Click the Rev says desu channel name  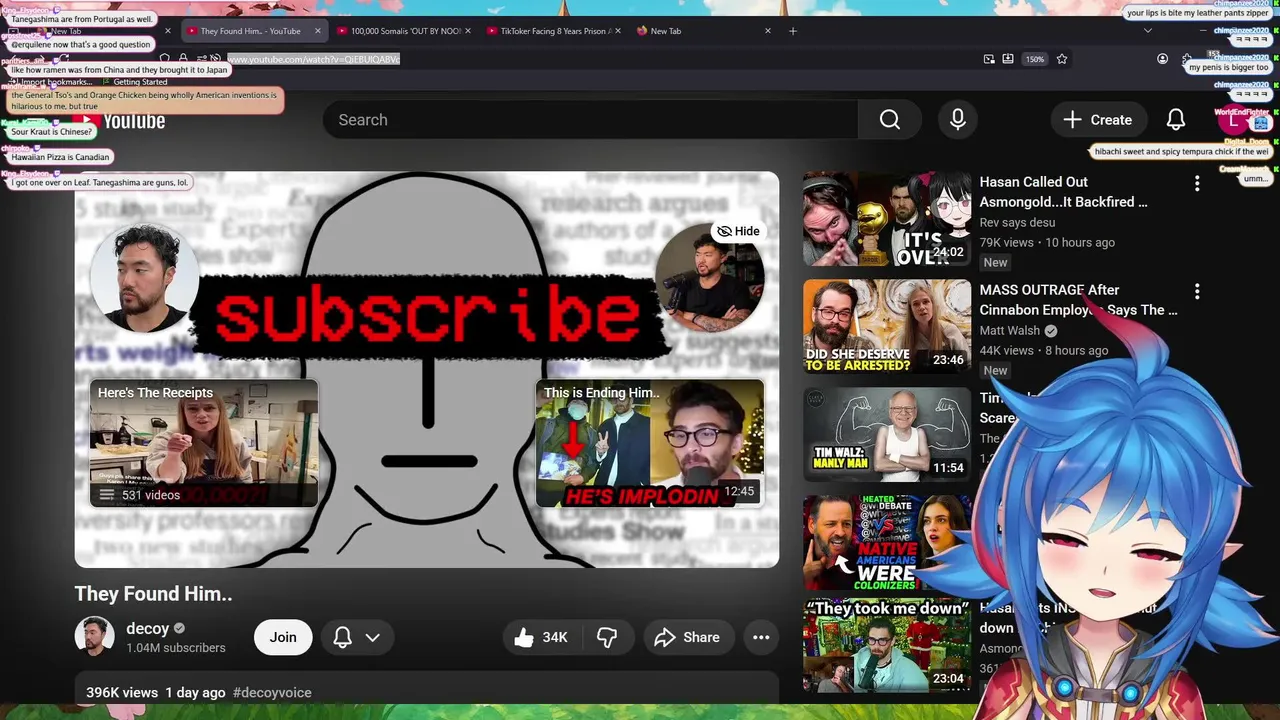[x=1017, y=222]
